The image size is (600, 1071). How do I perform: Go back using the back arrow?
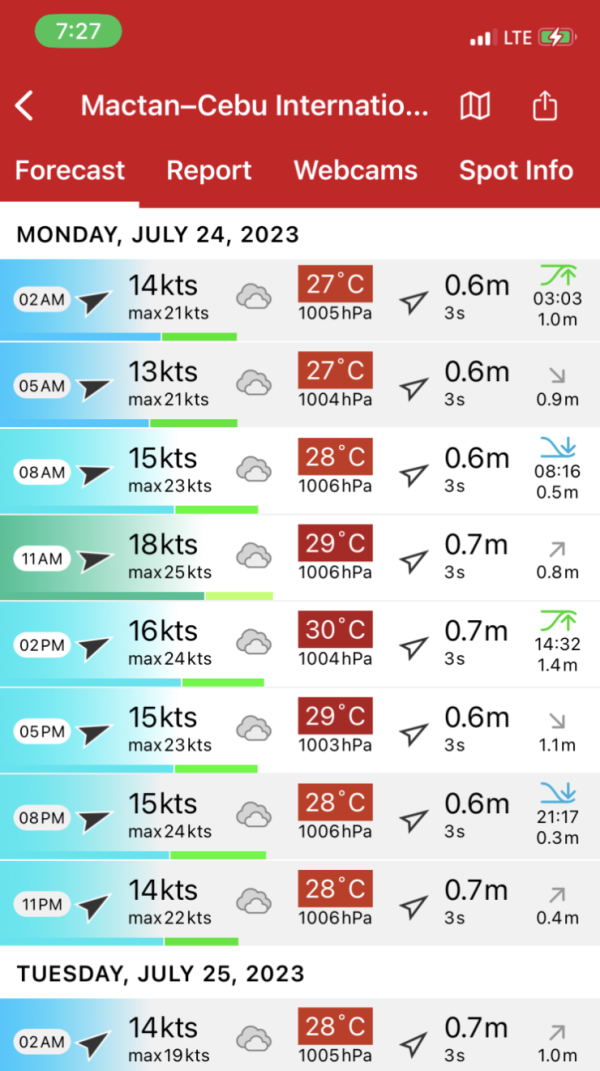tap(25, 105)
